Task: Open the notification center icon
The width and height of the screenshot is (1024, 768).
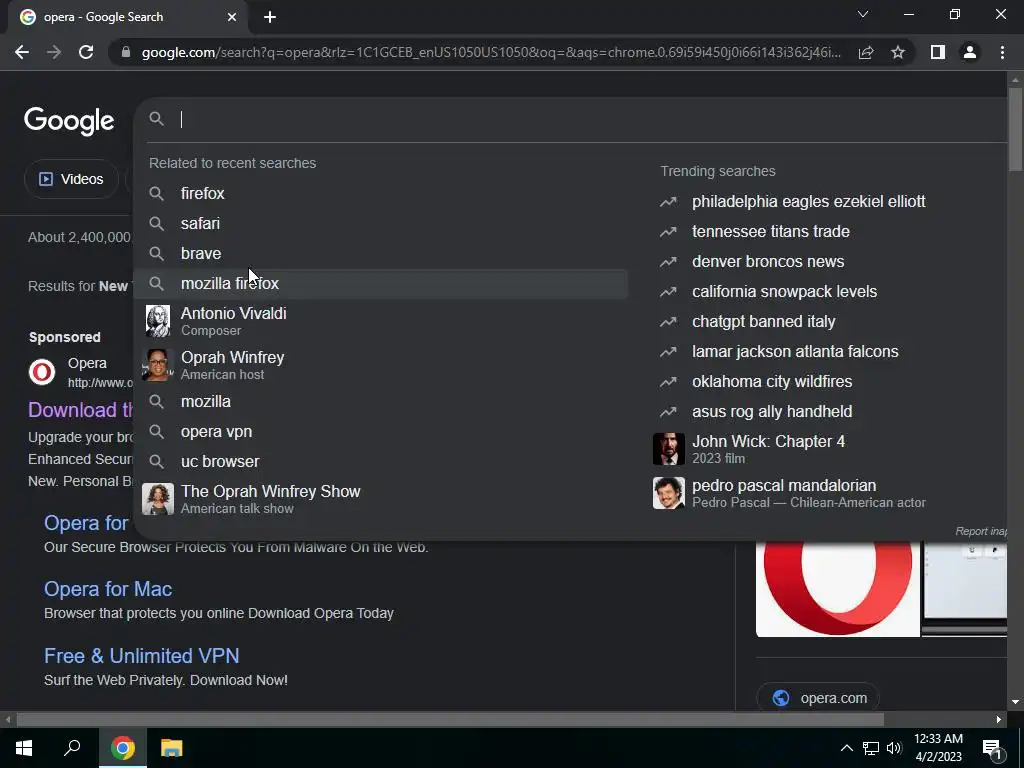Action: click(992, 749)
